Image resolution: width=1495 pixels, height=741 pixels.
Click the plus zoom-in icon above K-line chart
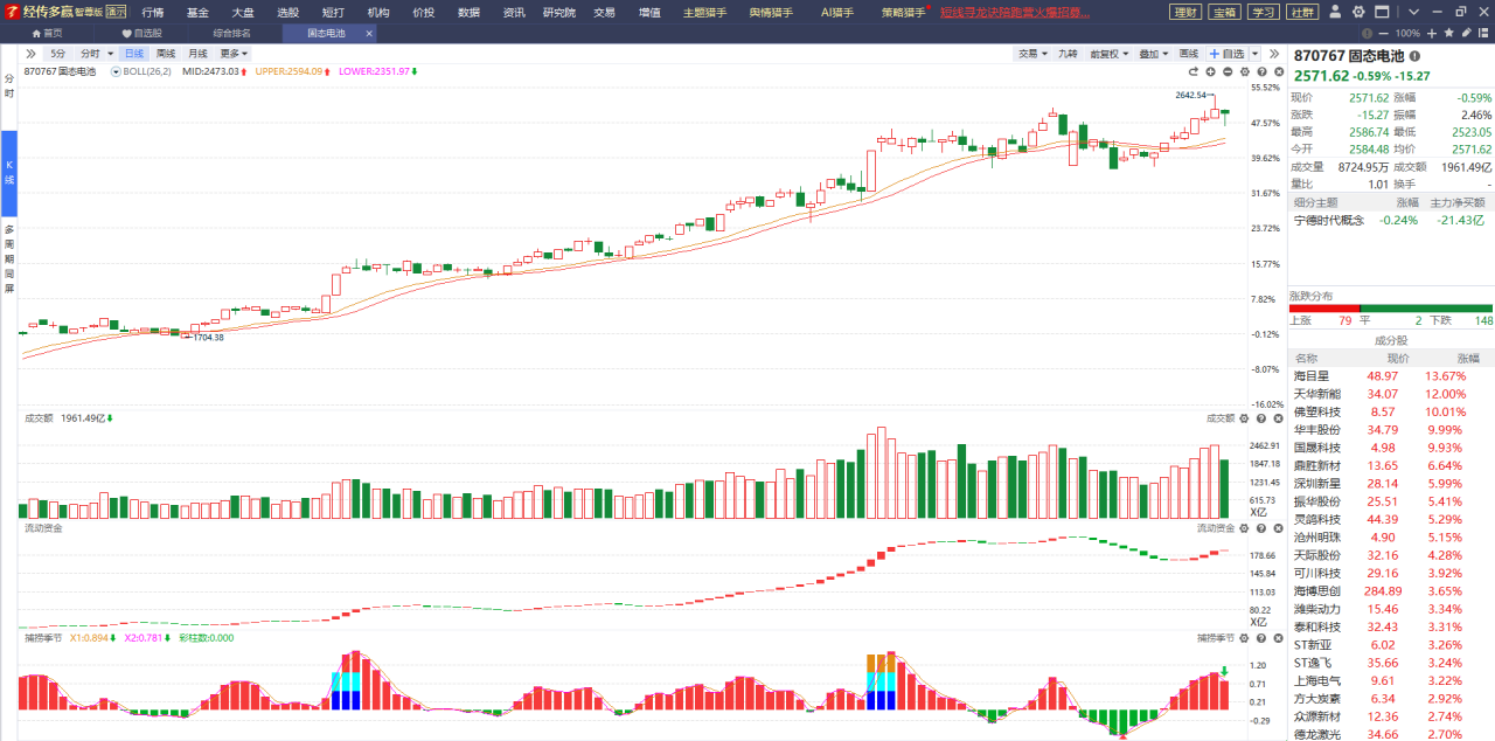click(x=1210, y=72)
